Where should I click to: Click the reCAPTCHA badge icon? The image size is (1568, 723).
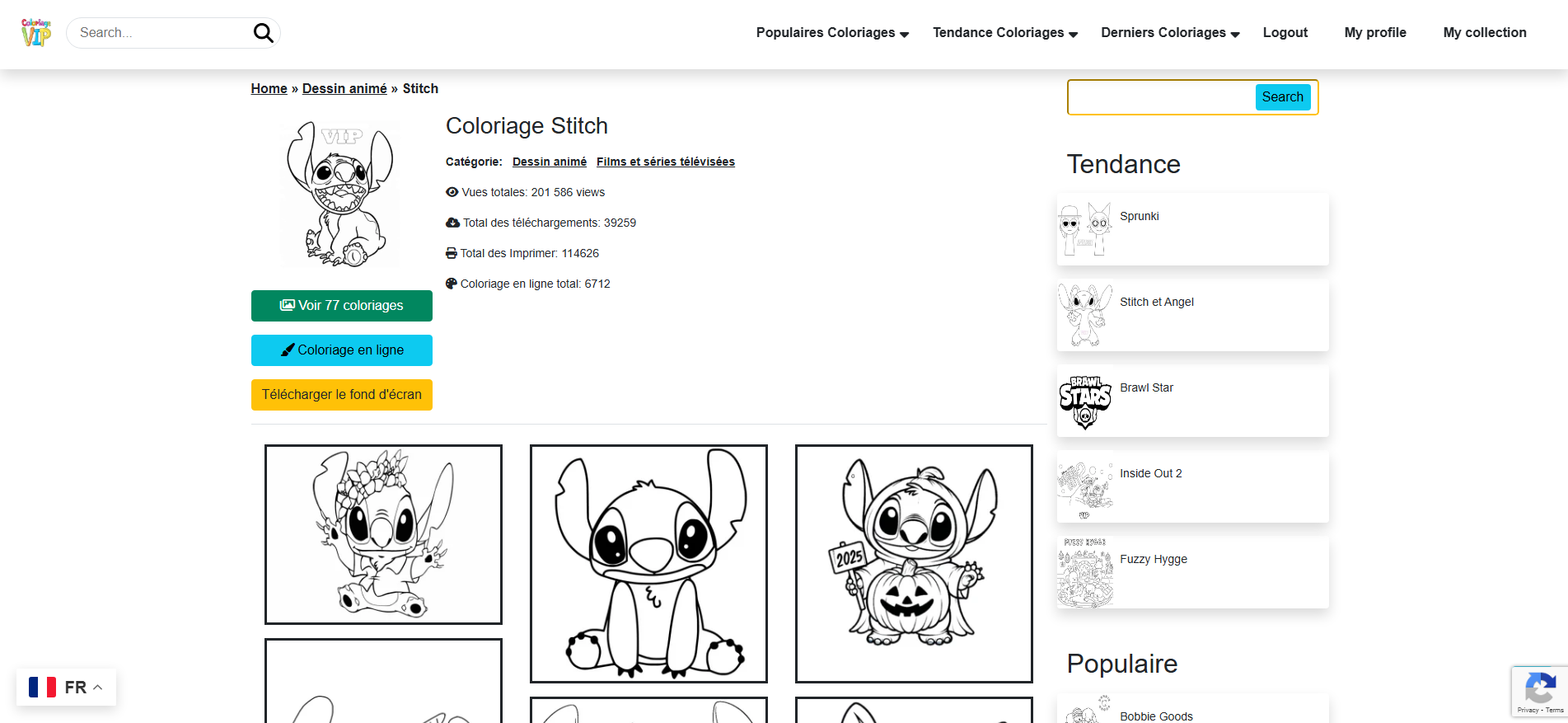click(1540, 687)
